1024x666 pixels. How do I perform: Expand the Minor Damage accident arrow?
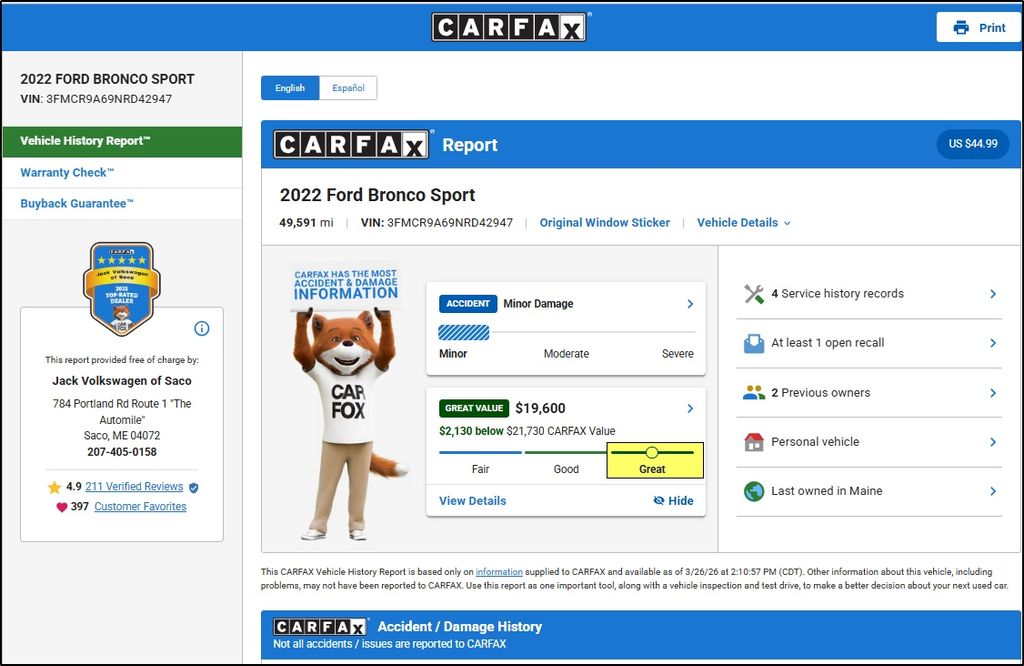coord(690,304)
